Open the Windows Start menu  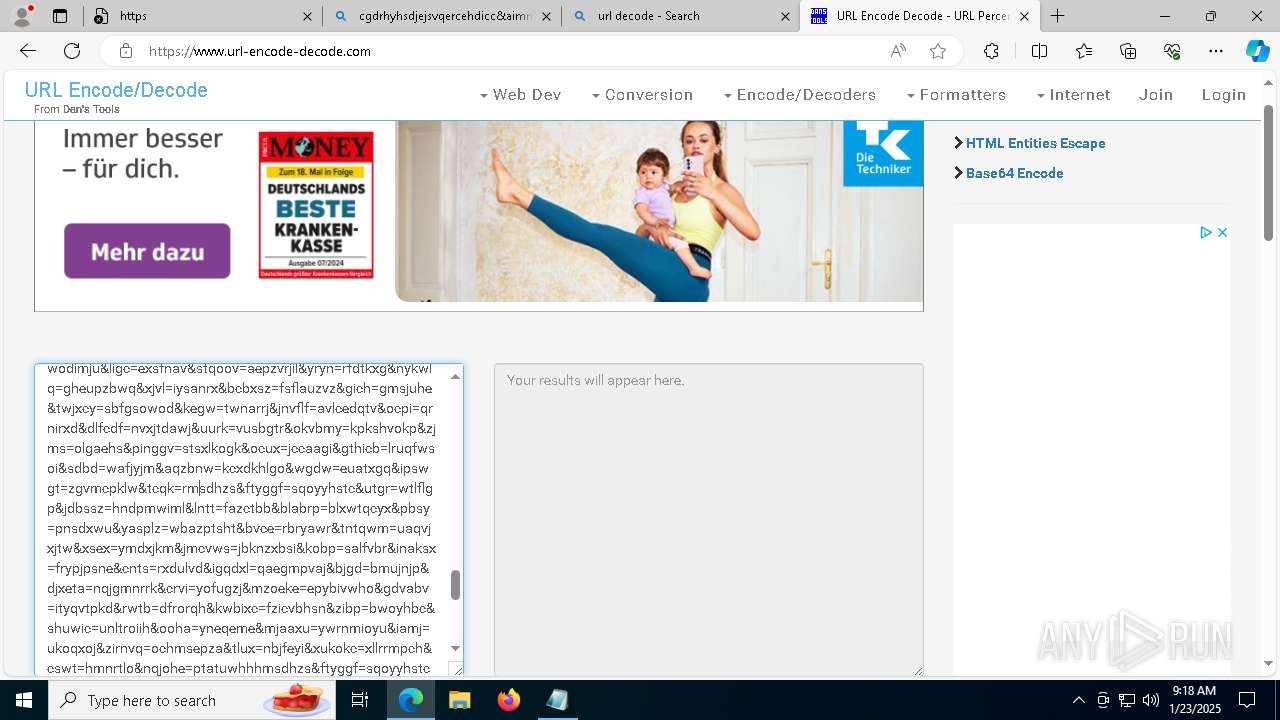coord(24,700)
